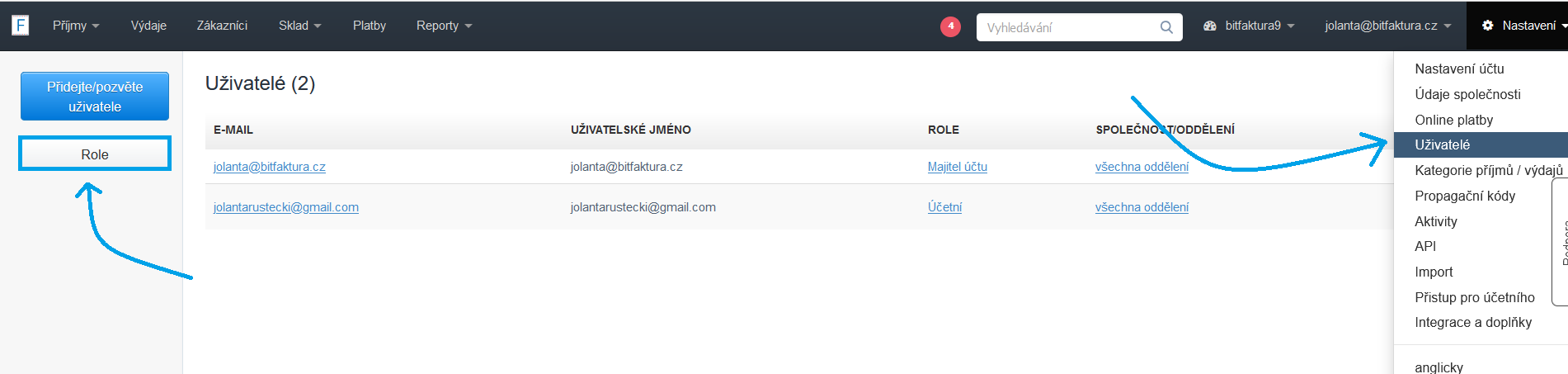Select Údaje společnosti from settings menu
Screen dimensions: 1568x374
pos(1467,94)
